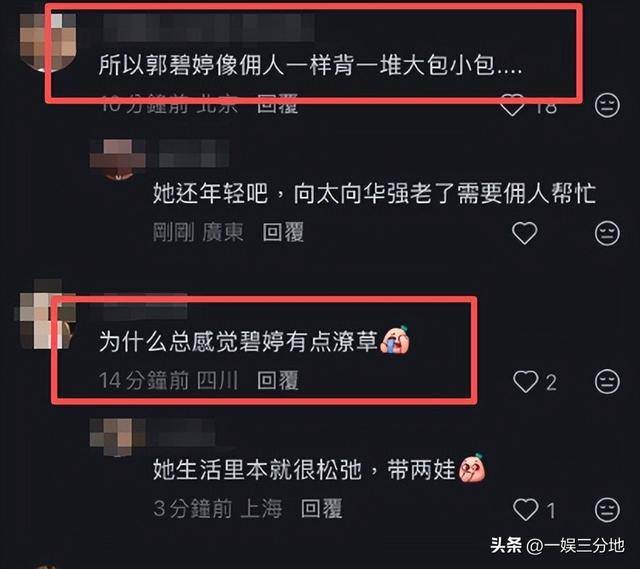Like the reply posted from 廣東

(x=524, y=233)
